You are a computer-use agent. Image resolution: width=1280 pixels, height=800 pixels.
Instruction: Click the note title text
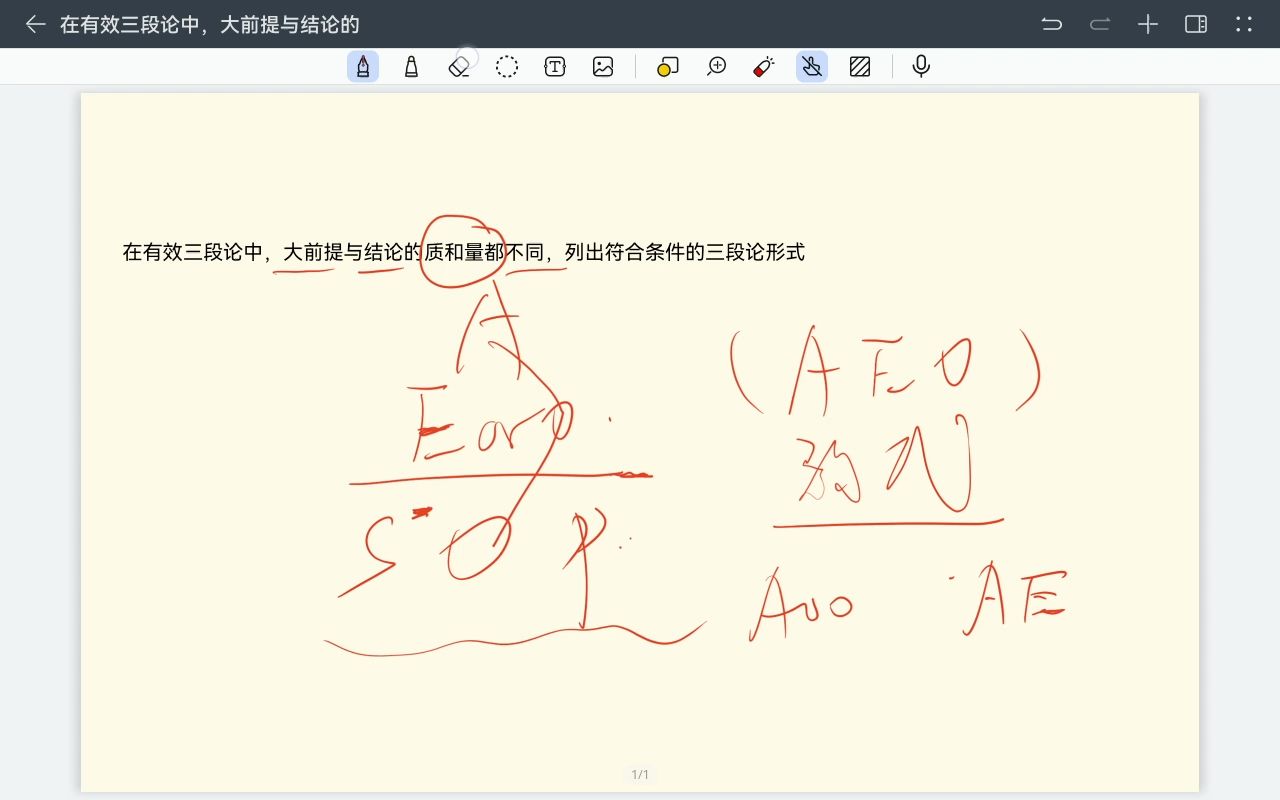[175, 24]
